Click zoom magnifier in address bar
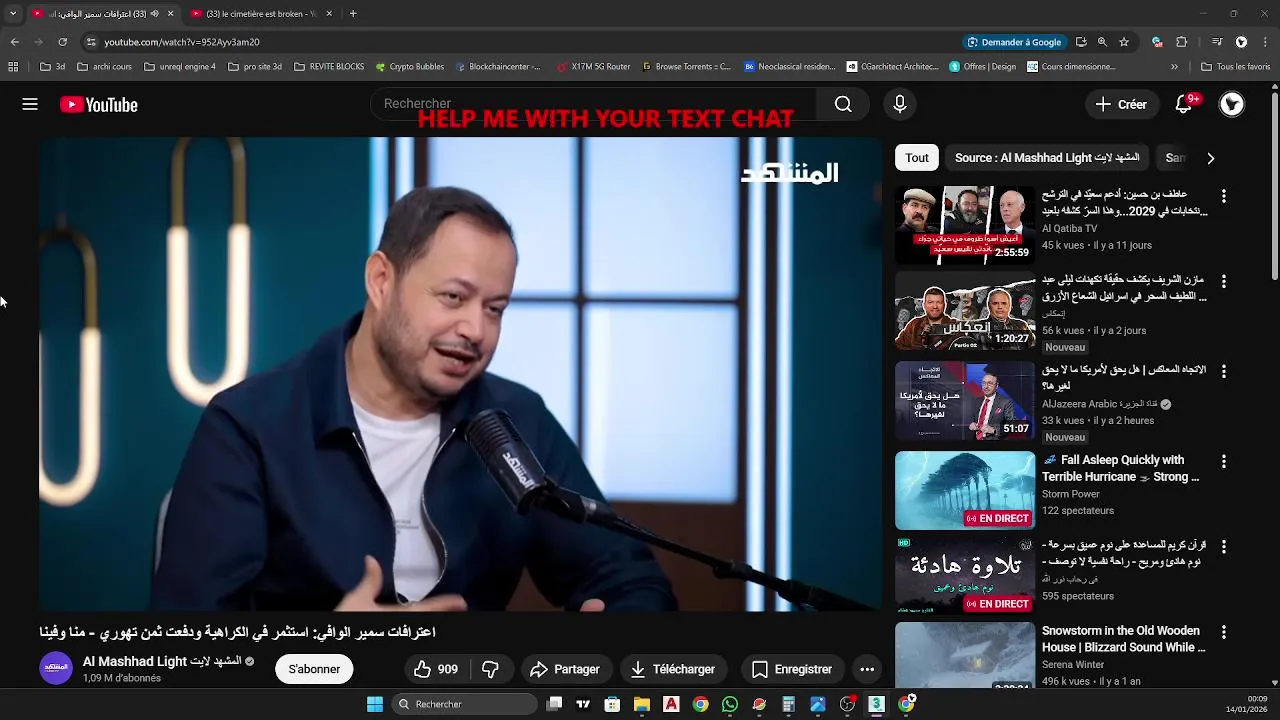1280x720 pixels. click(1102, 42)
